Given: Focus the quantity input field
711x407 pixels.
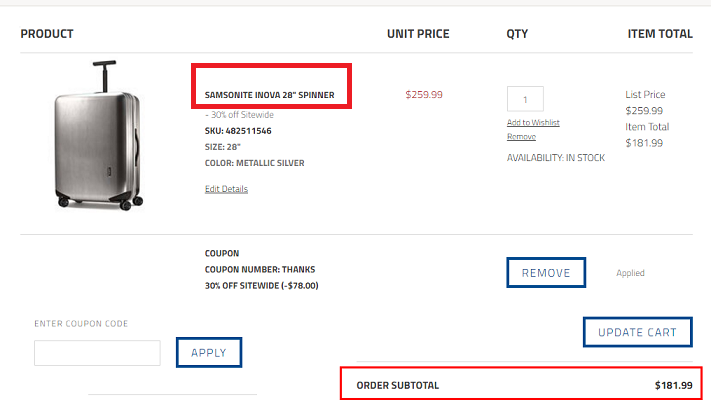Looking at the screenshot, I should [x=525, y=98].
